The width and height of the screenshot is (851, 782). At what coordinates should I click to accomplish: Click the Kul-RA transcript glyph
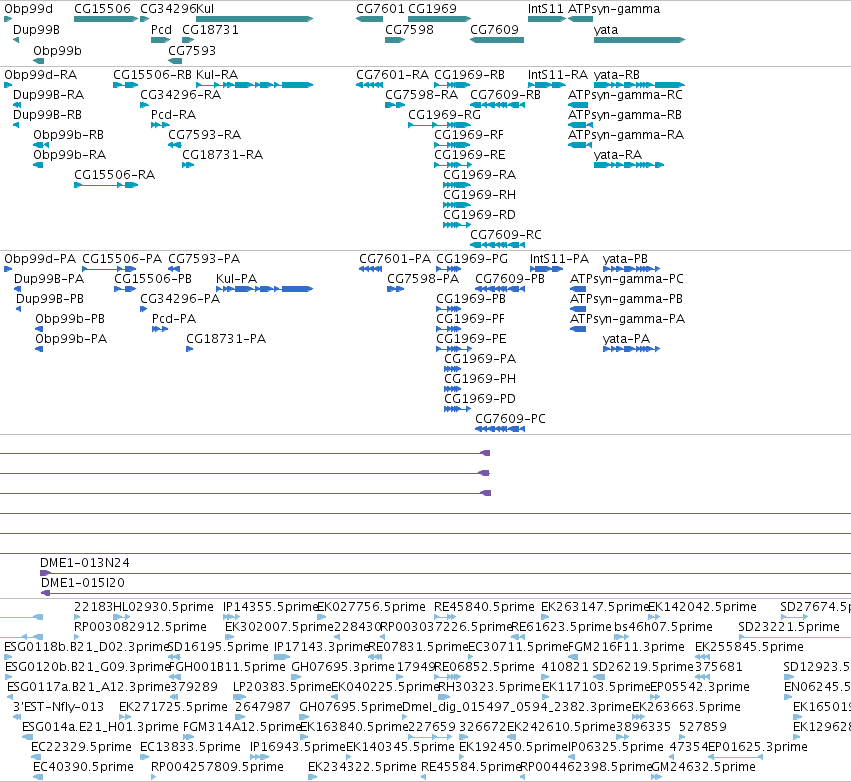pos(255,85)
